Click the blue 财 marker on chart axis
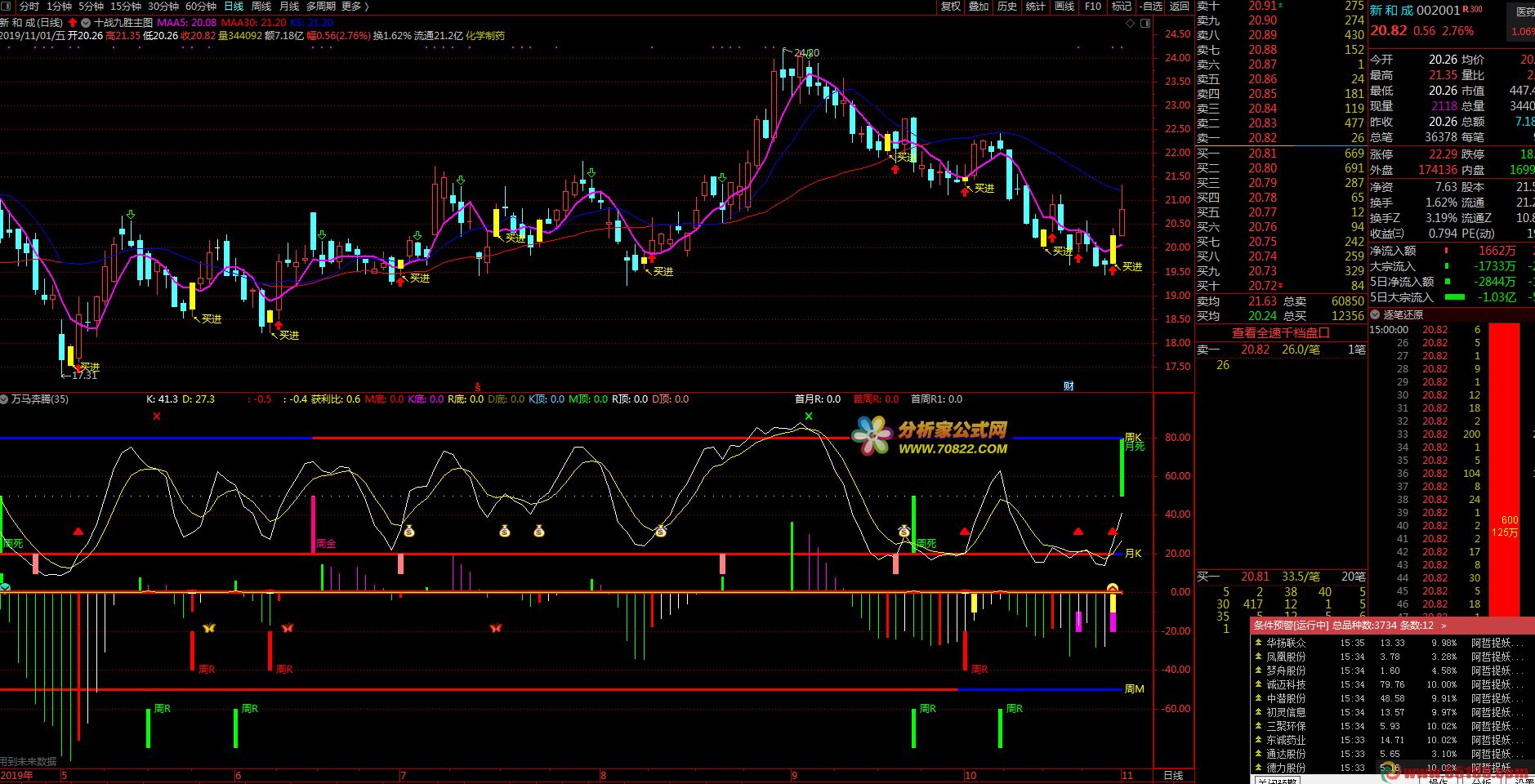Screen dimensions: 1535x784 pos(1069,386)
